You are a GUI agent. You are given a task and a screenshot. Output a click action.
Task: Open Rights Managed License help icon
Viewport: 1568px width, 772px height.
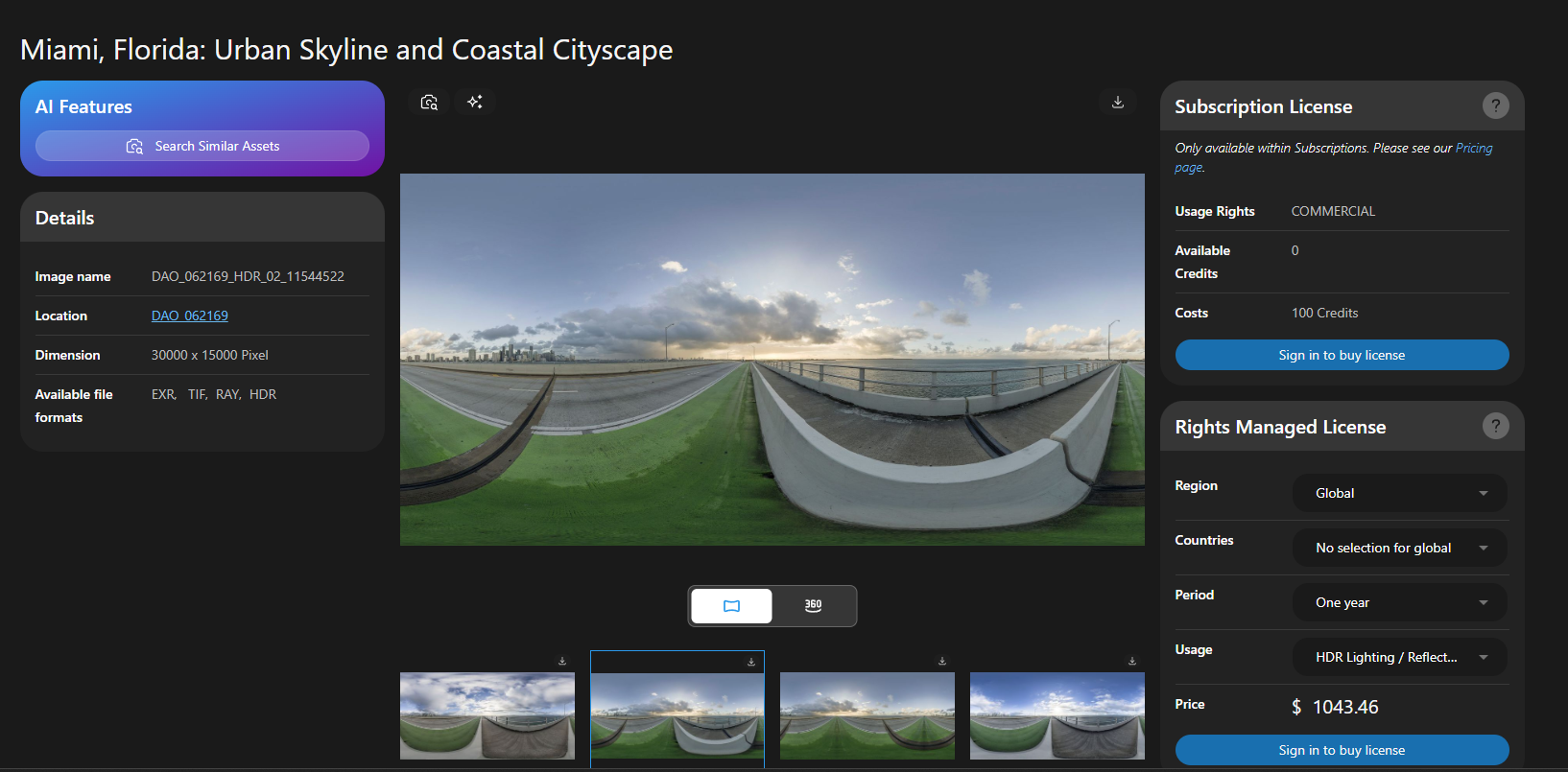tap(1495, 426)
